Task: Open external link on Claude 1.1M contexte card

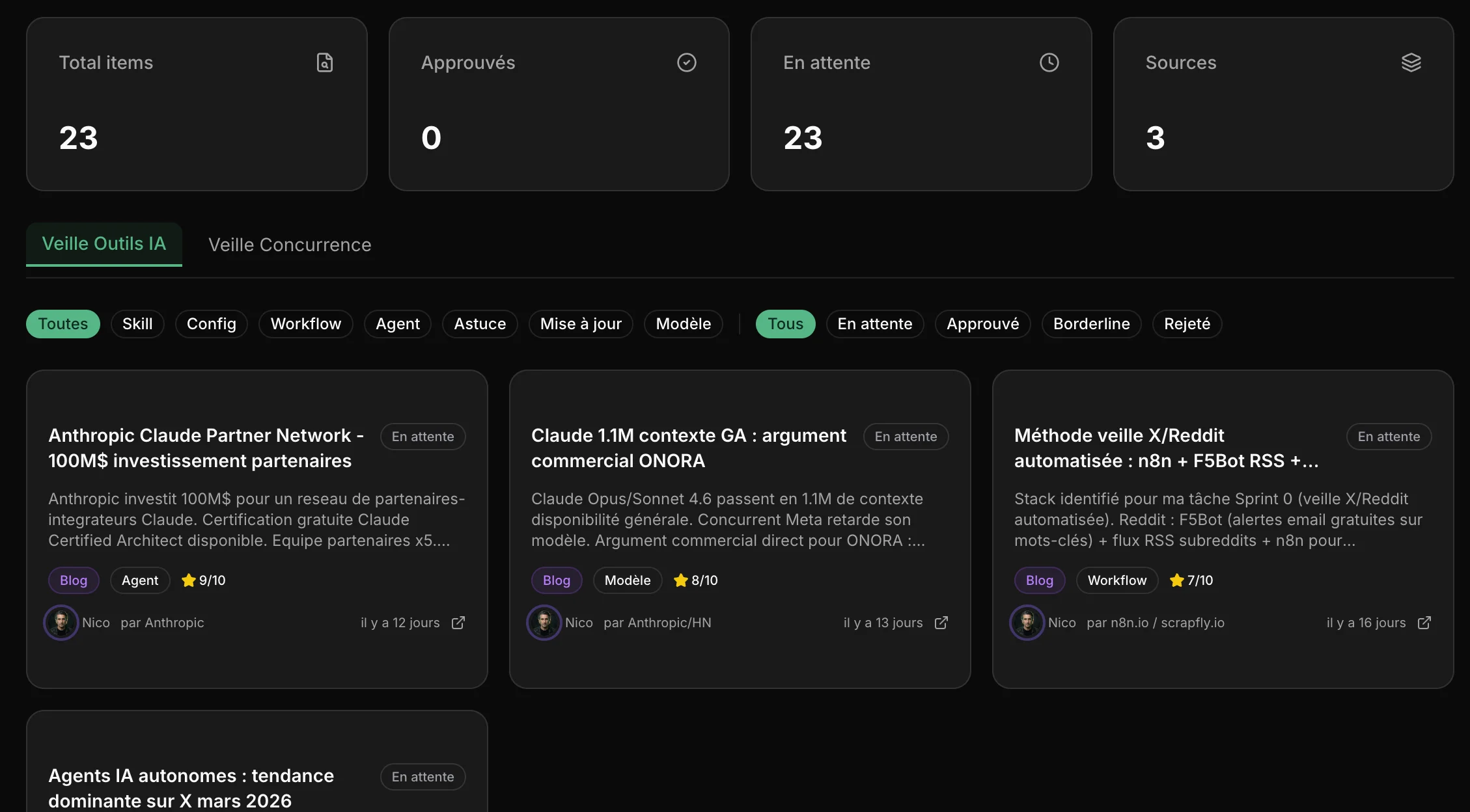Action: (x=941, y=623)
